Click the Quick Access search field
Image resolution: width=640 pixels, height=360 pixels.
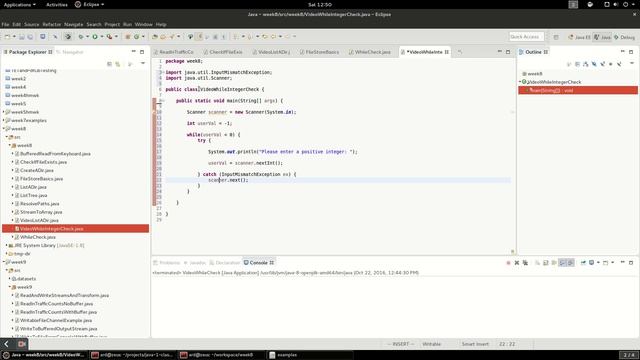[x=527, y=37]
